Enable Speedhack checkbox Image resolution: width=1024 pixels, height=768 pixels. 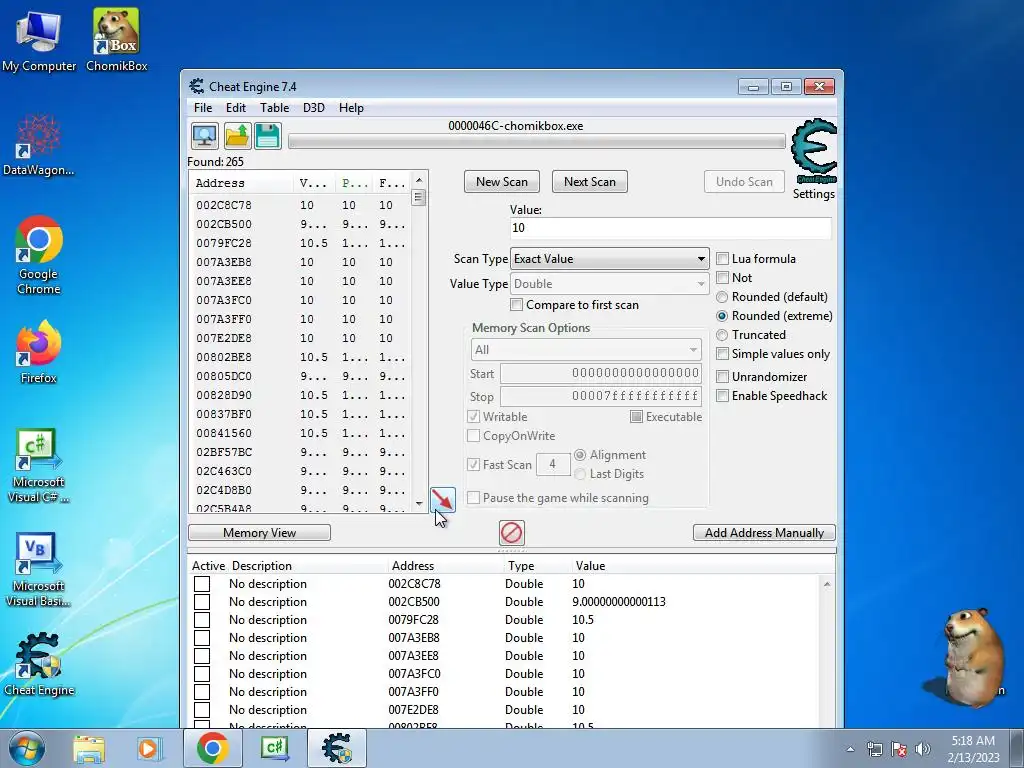click(722, 396)
